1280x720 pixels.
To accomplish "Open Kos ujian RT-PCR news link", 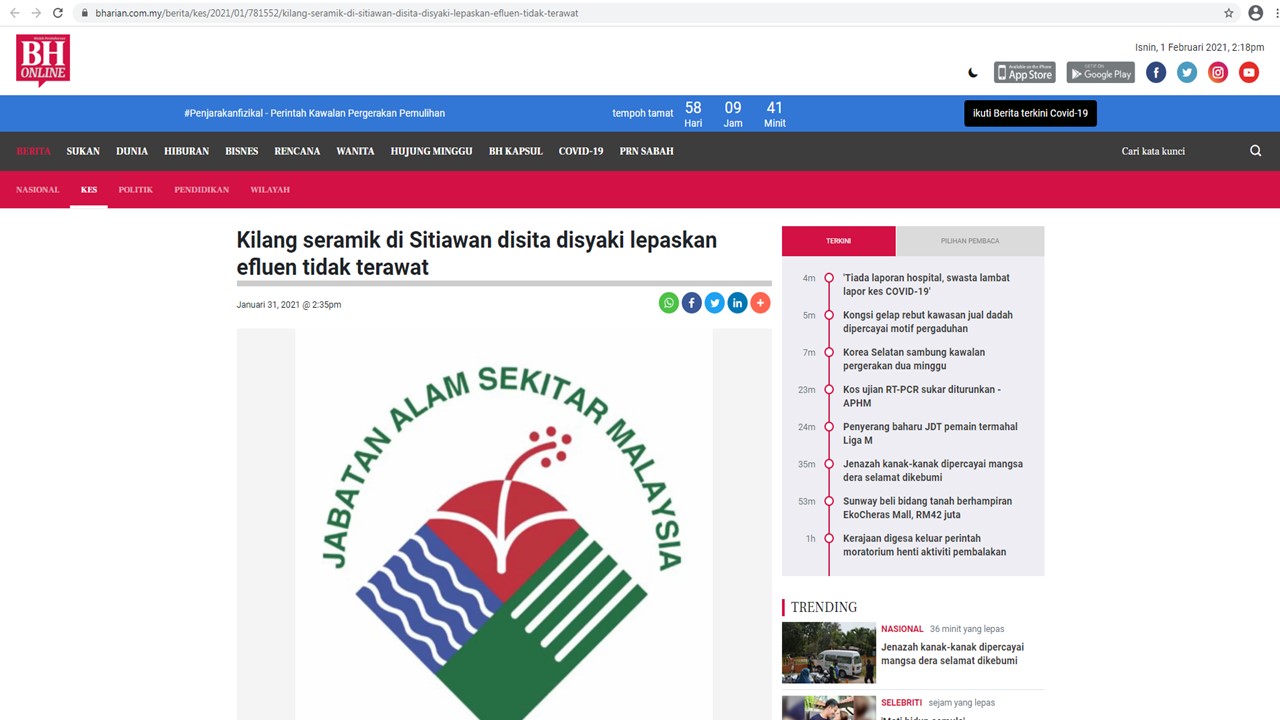I will pyautogui.click(x=922, y=396).
